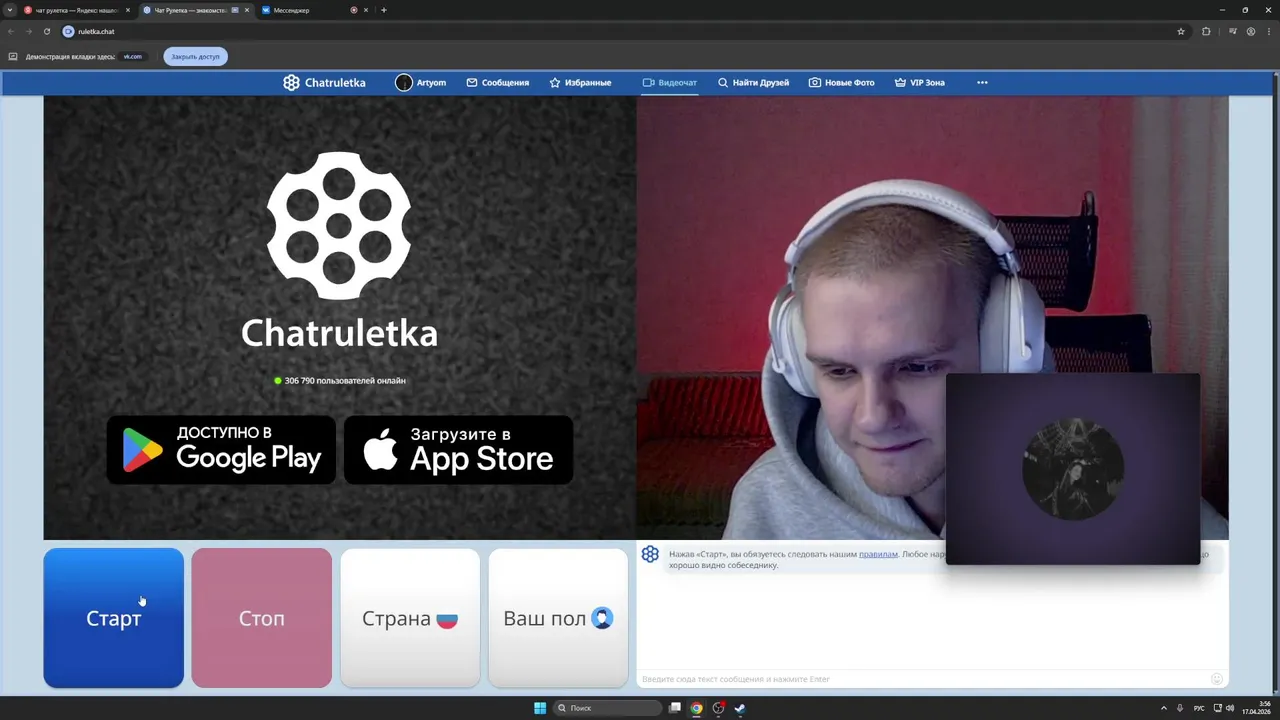Open the Ваш пол gender selector
Image resolution: width=1280 pixels, height=720 pixels.
tap(558, 618)
